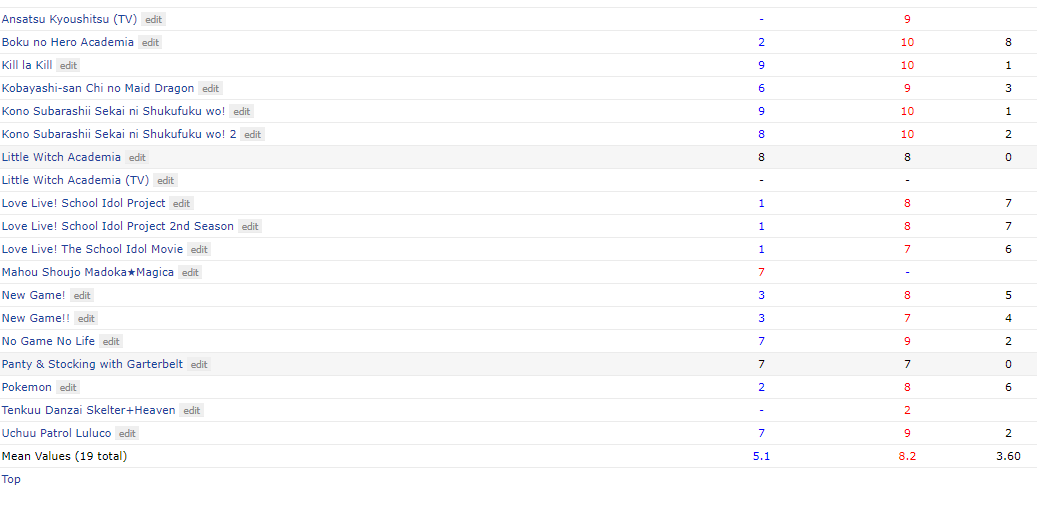
Task: Click edit beside Panty & Stocking with Garterbelt
Action: 199,365
